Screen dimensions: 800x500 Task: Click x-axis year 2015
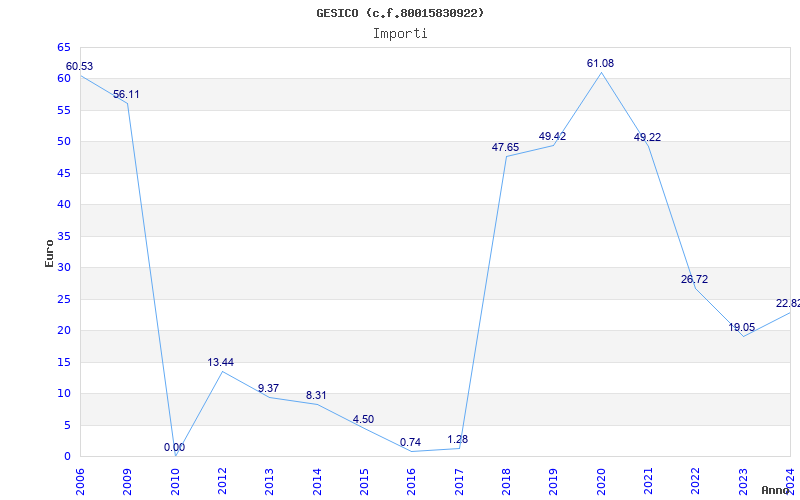[x=364, y=481]
